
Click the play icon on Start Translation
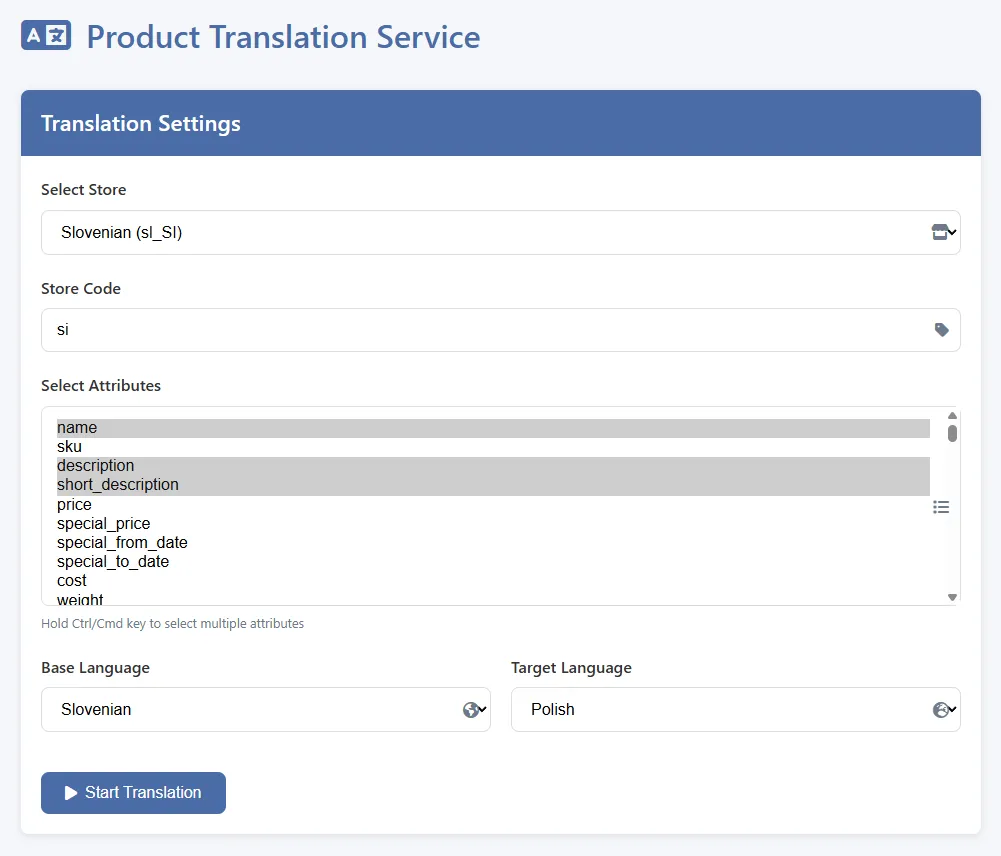point(71,793)
